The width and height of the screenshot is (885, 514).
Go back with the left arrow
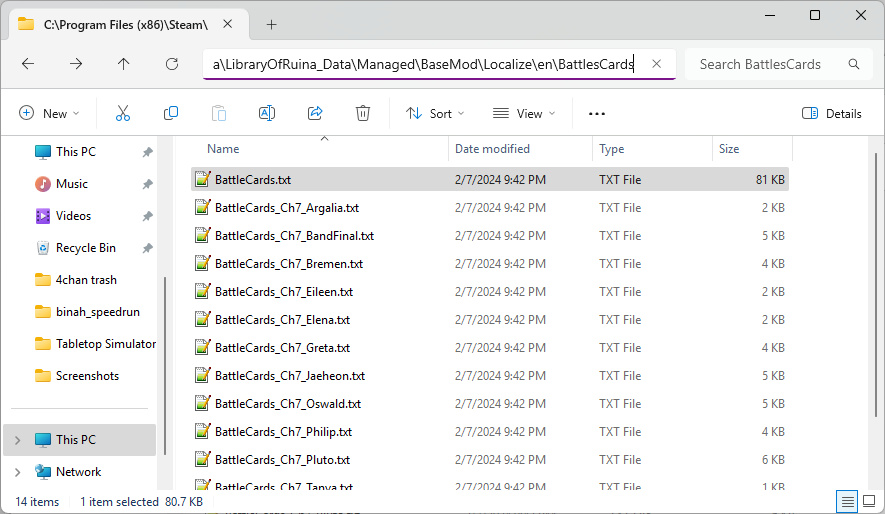click(x=28, y=64)
